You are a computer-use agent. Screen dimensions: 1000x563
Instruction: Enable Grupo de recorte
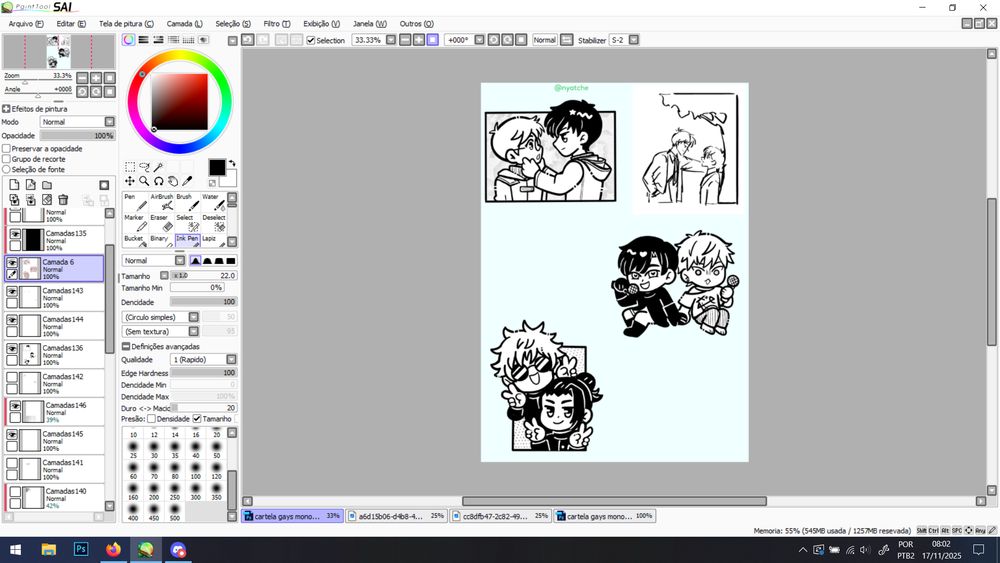tap(6, 159)
